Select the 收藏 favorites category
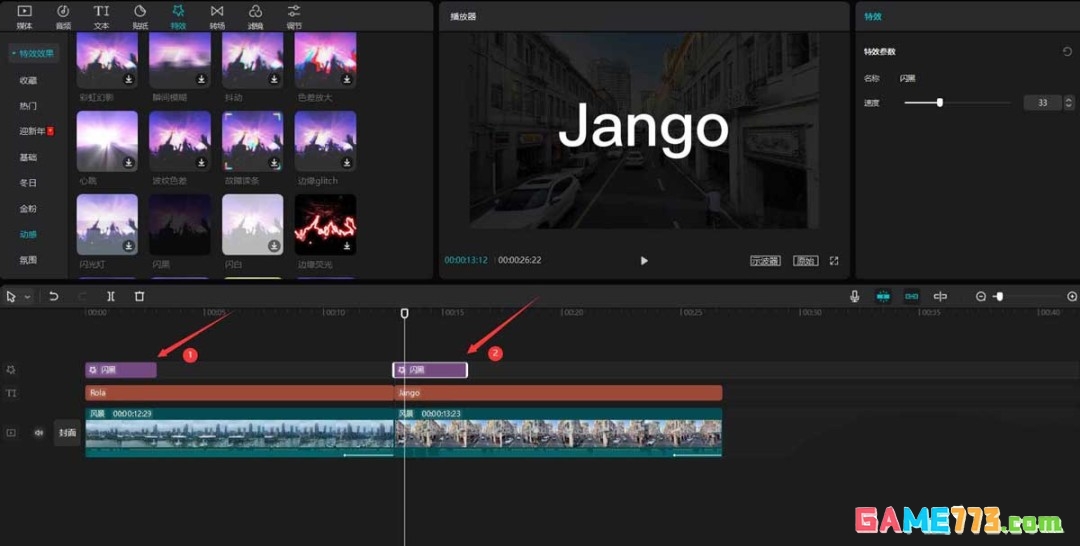1080x546 pixels. pos(28,81)
